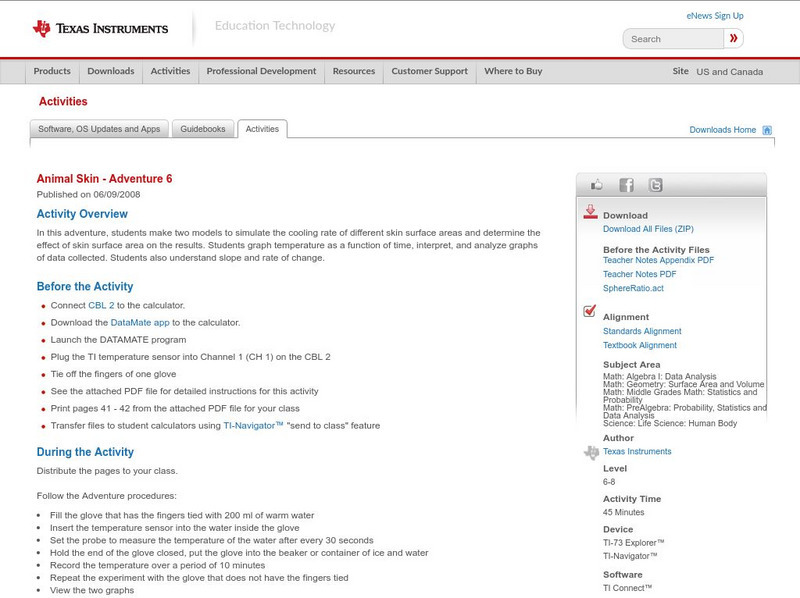The height and width of the screenshot is (598, 800).
Task: Share the activity on Twitter
Action: tap(655, 183)
